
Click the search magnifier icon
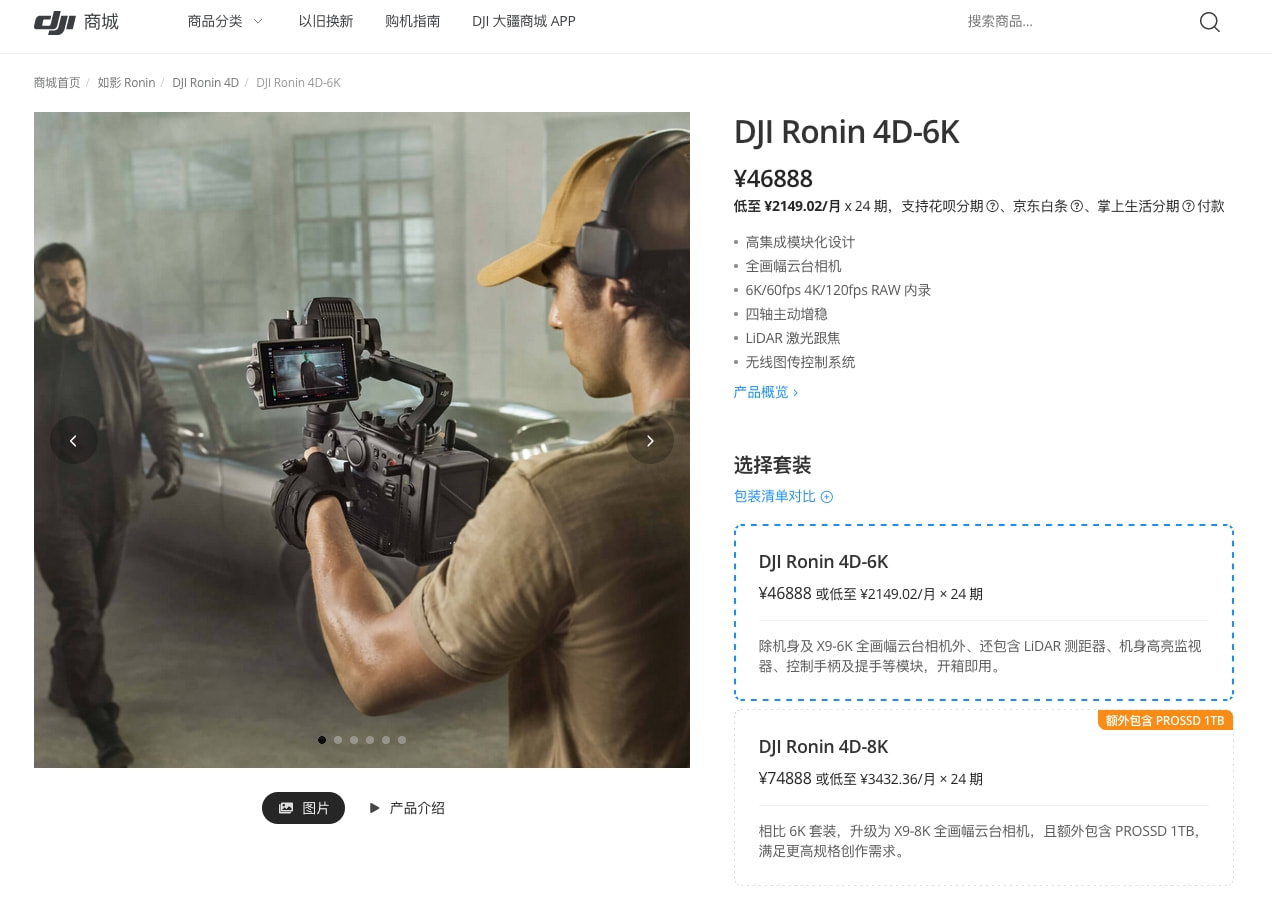coord(1209,22)
